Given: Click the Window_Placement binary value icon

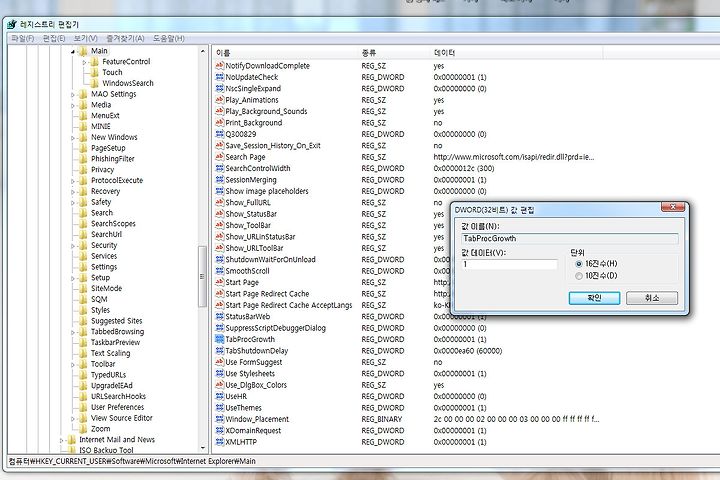Looking at the screenshot, I should [x=219, y=419].
